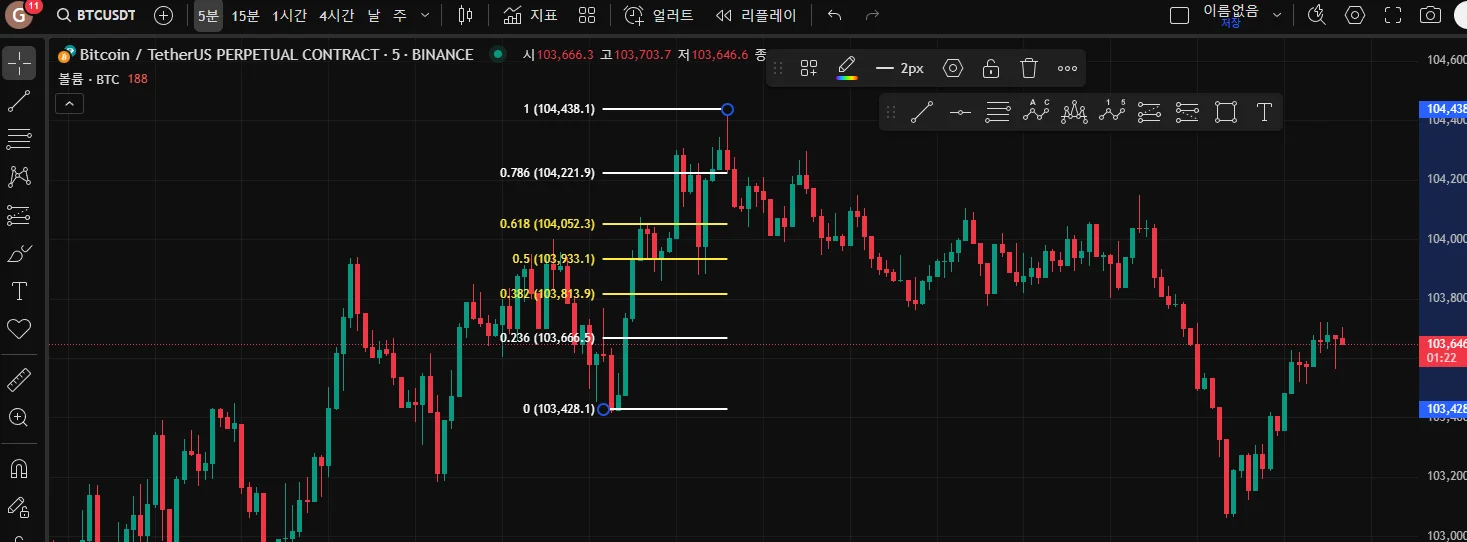Enter fullscreen mode
1467x542 pixels.
coord(1393,15)
